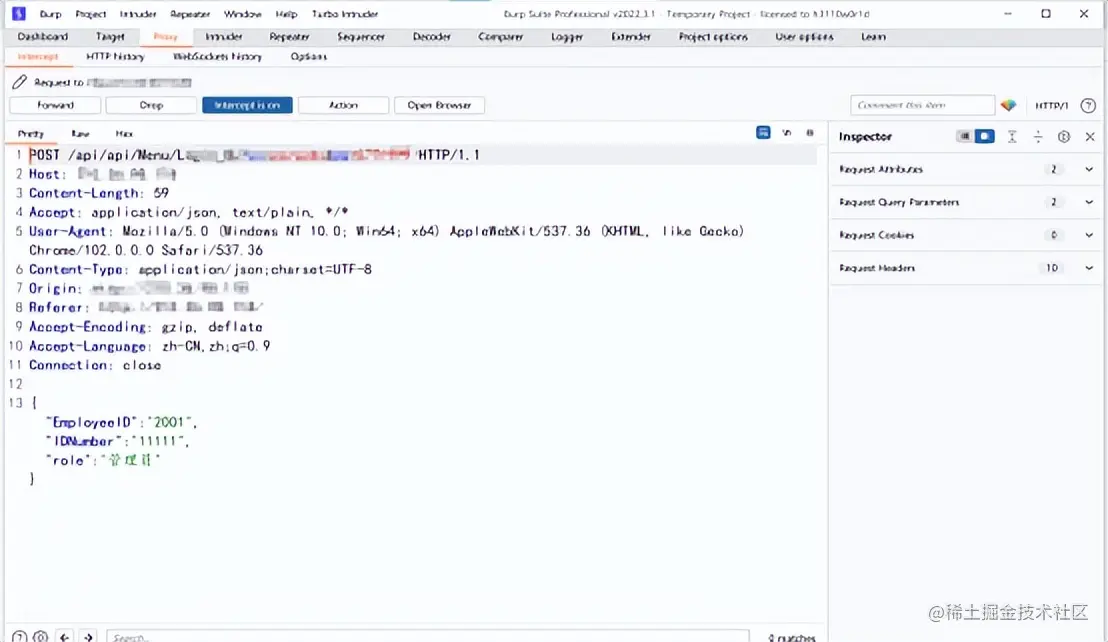Open search help icon in the bottom bar

tap(20, 637)
